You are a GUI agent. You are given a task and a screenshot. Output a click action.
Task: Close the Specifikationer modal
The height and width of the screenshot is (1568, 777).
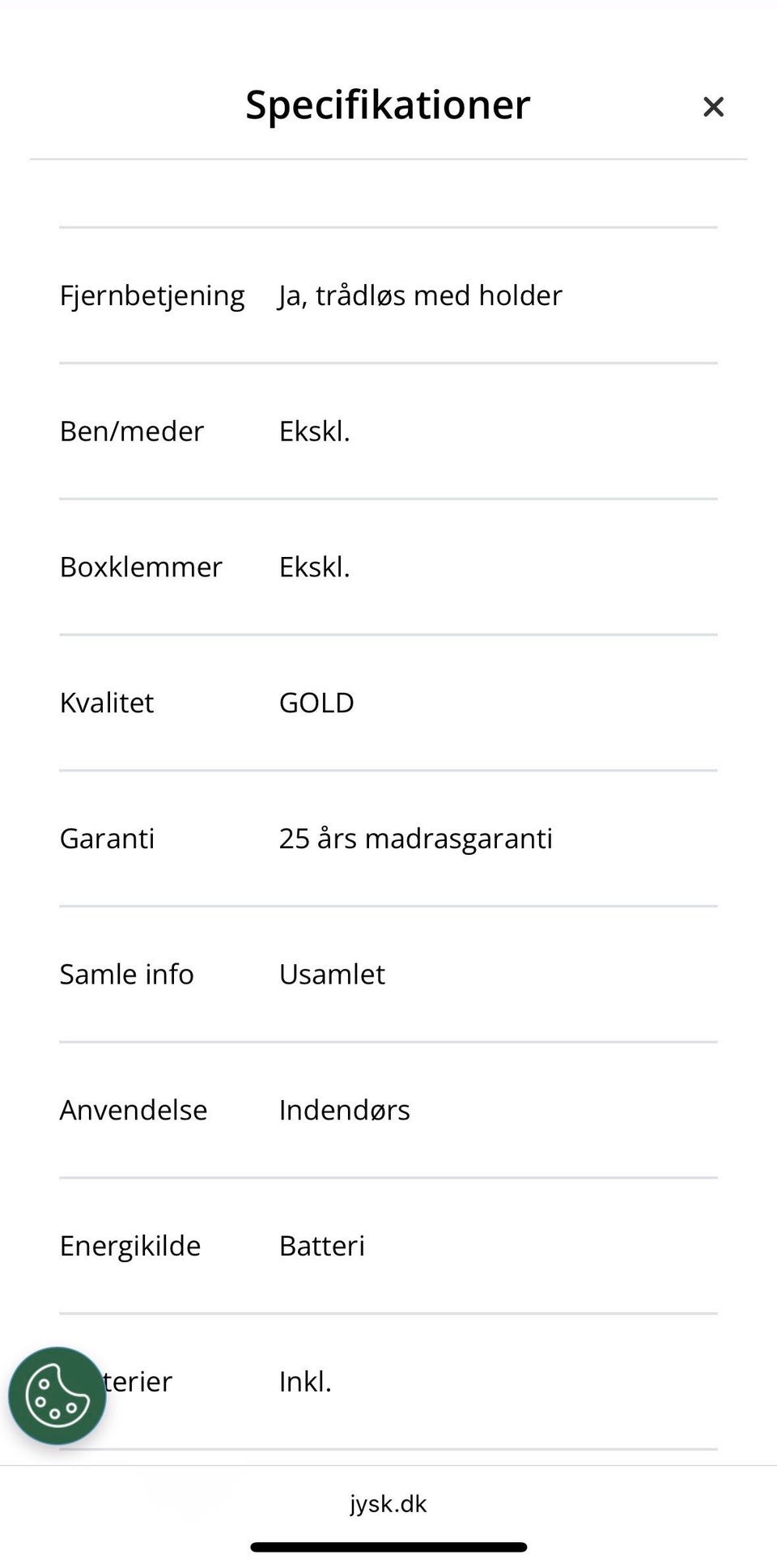713,106
